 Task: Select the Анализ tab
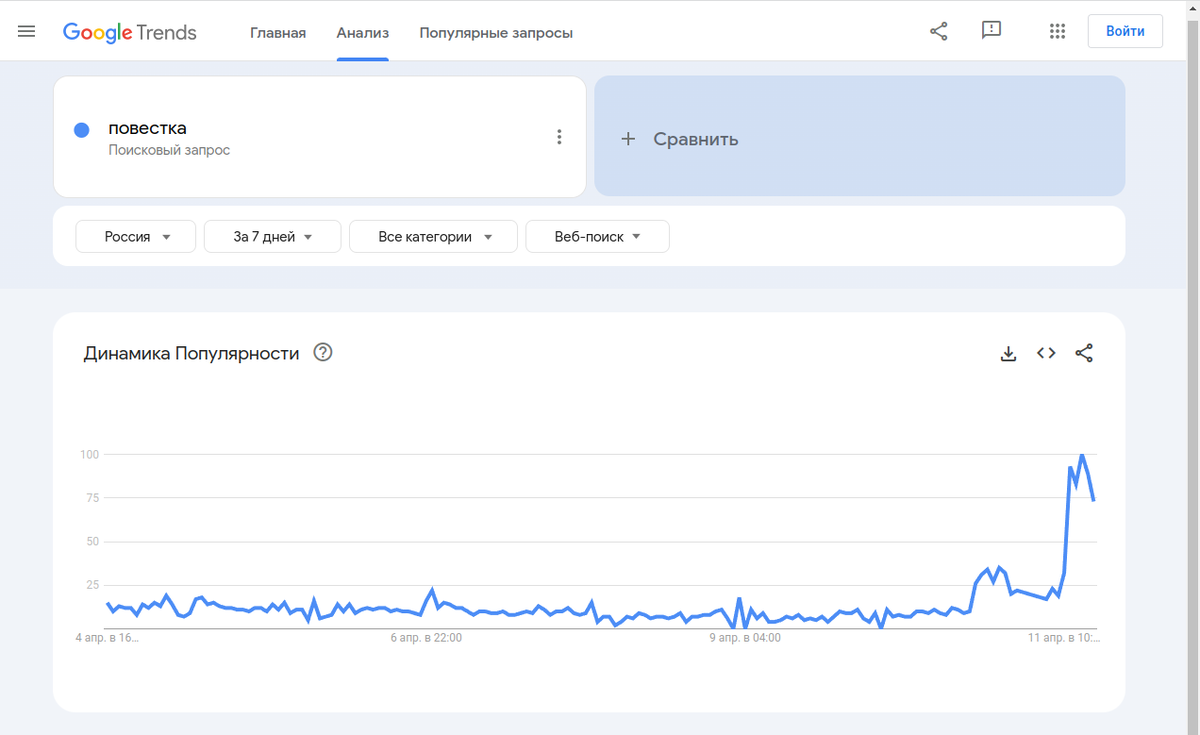tap(363, 32)
